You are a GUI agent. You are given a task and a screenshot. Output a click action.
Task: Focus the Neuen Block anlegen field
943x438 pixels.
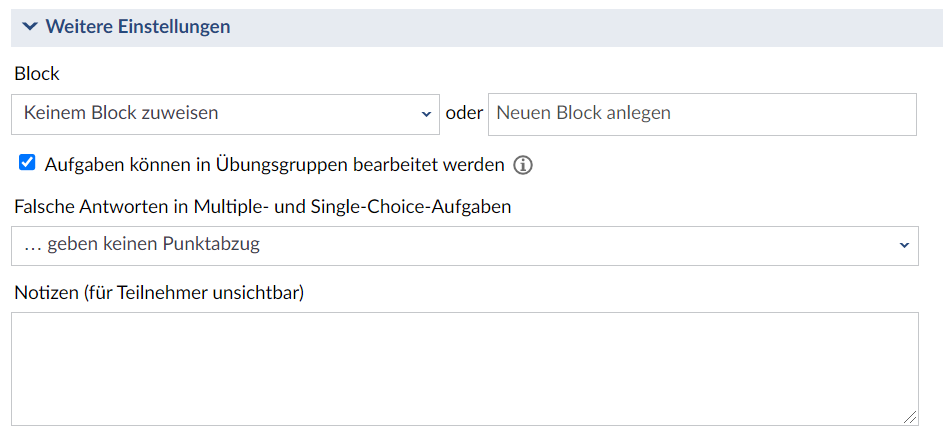pyautogui.click(x=702, y=114)
